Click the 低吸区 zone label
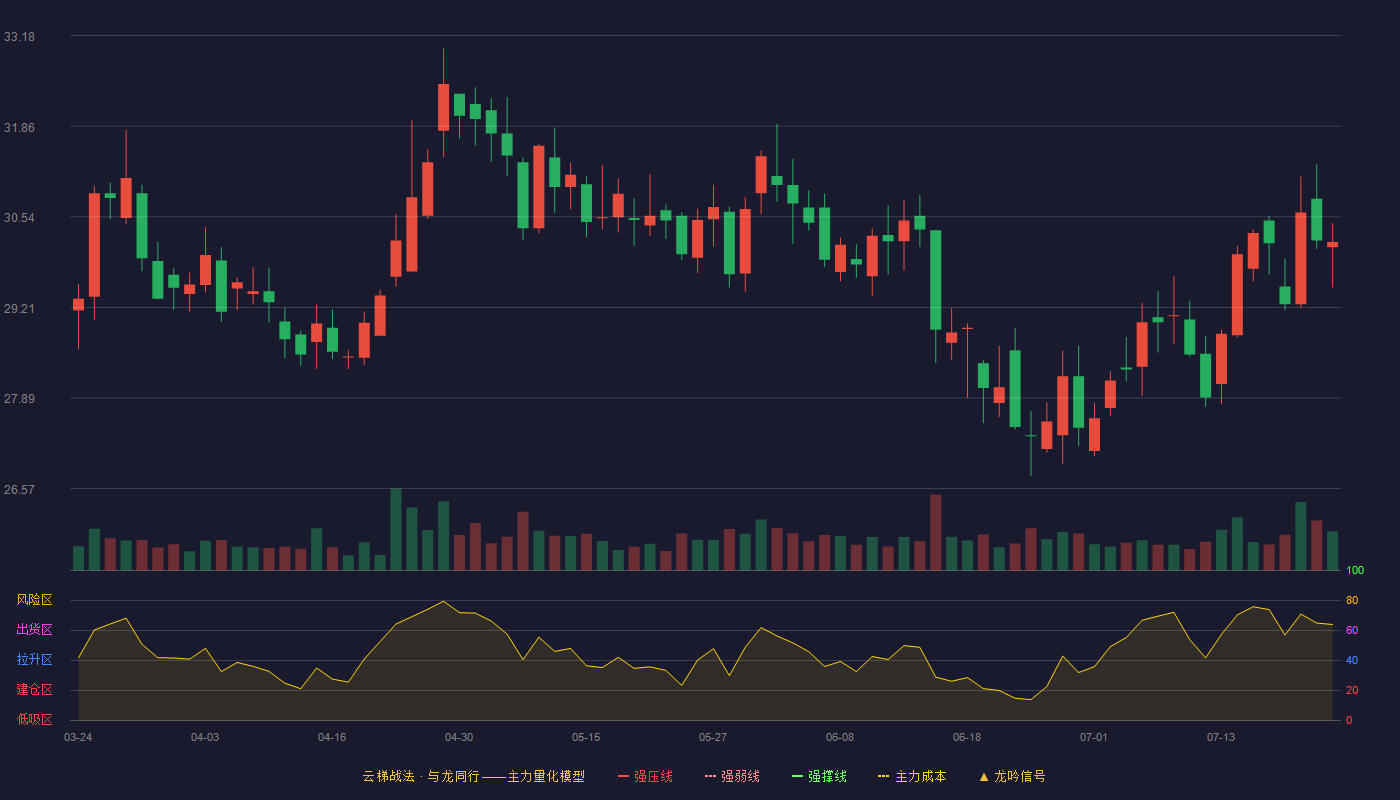Image resolution: width=1400 pixels, height=800 pixels. (x=34, y=720)
